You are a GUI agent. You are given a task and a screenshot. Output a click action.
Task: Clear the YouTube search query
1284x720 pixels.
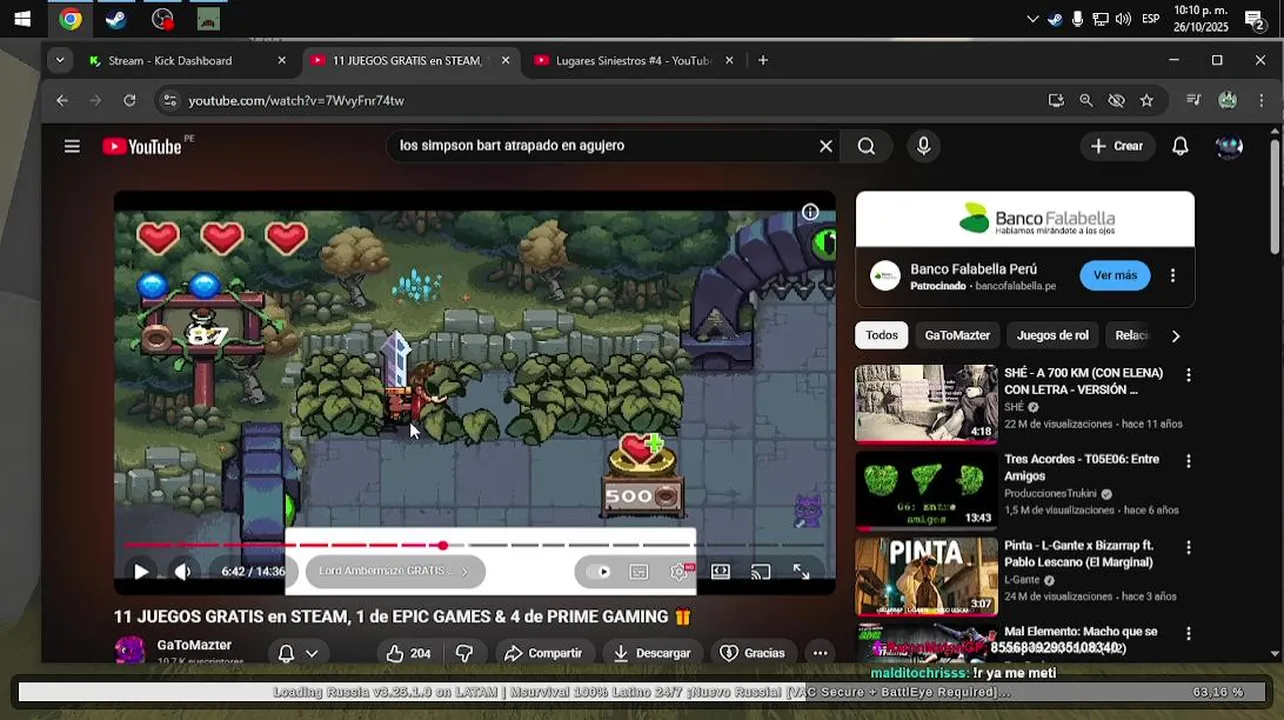coord(826,146)
